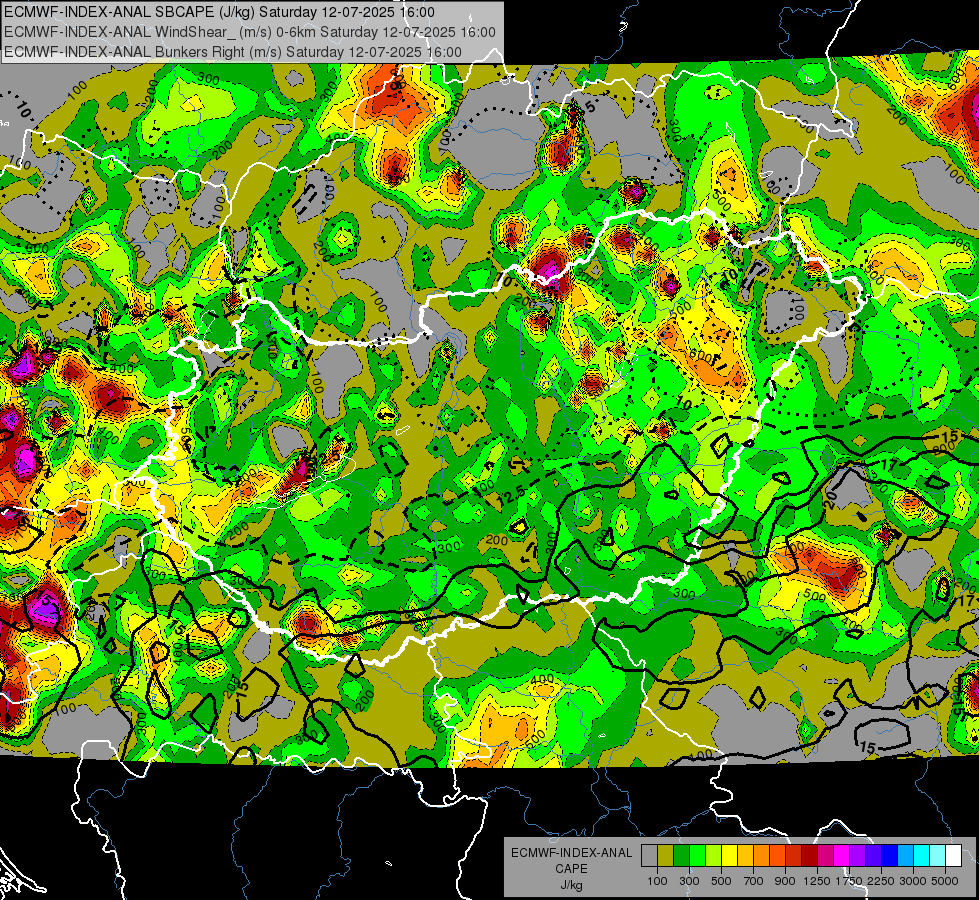This screenshot has height=900, width=979.
Task: Click the legend title ECMWF-INDEX-ANAL
Action: click(571, 853)
